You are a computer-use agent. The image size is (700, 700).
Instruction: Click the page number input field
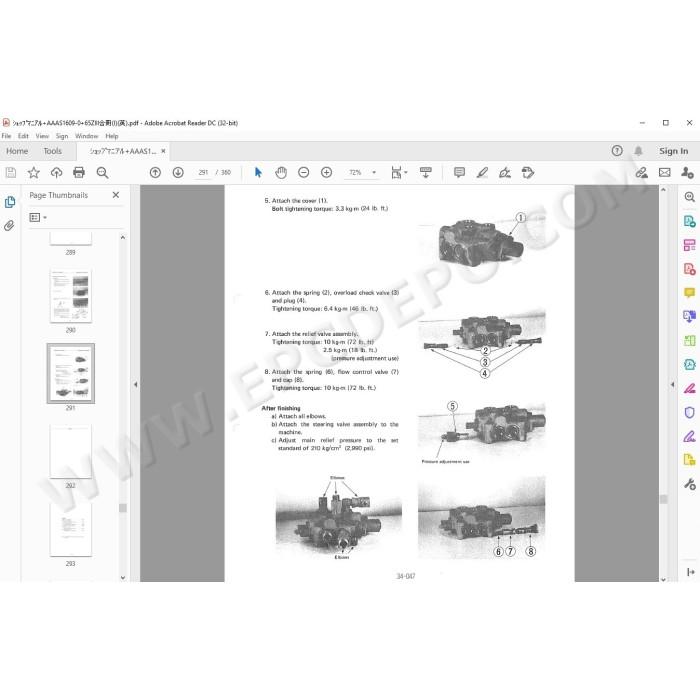tap(203, 172)
